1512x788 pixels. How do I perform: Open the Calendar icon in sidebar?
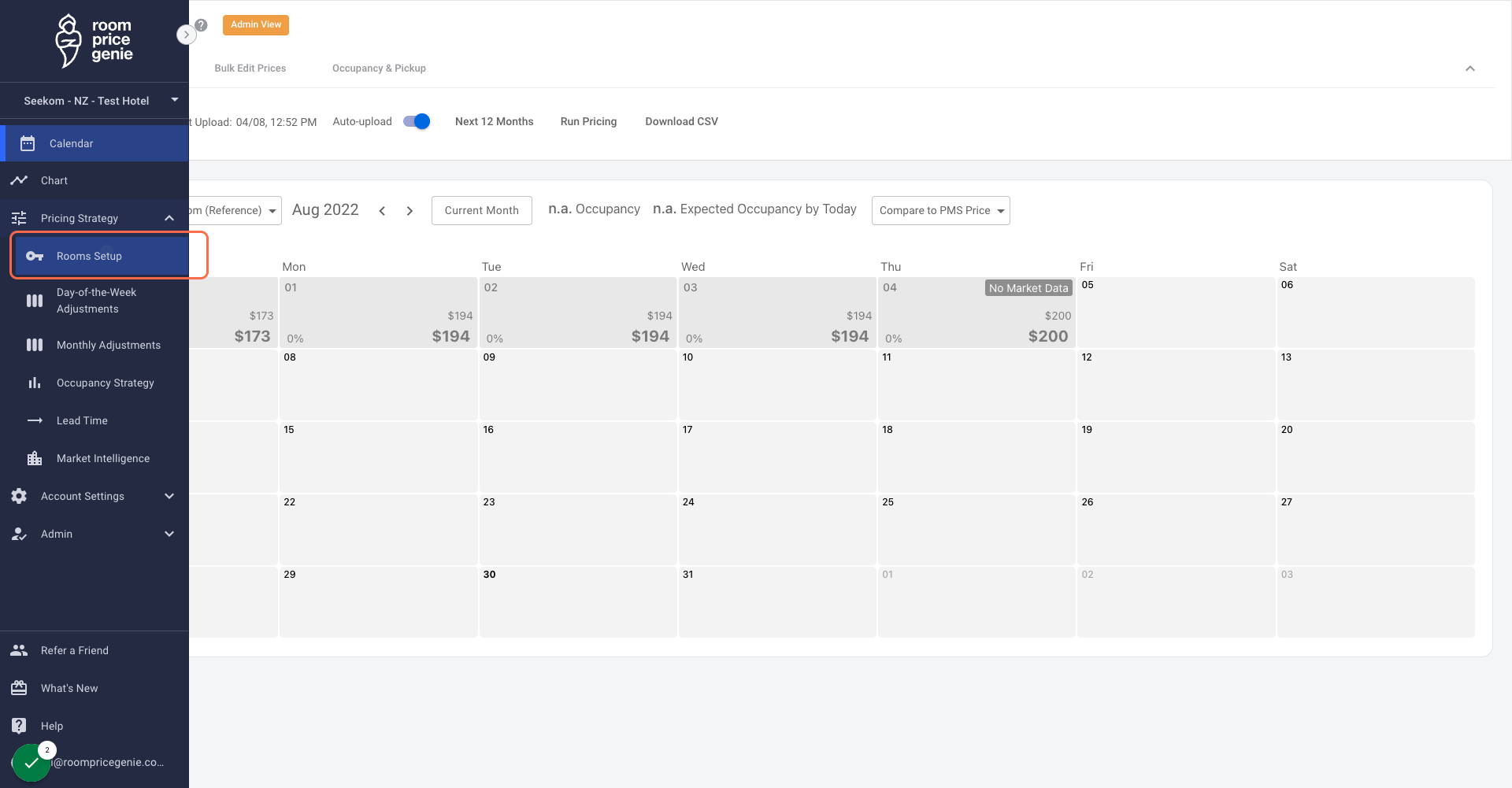[x=28, y=143]
